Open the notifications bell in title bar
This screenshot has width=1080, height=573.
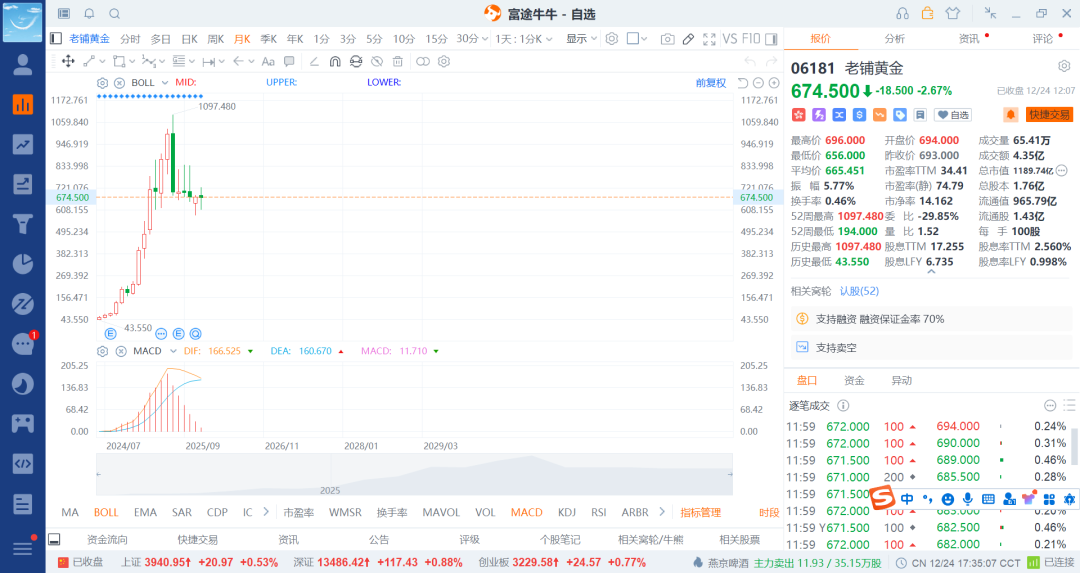[90, 14]
